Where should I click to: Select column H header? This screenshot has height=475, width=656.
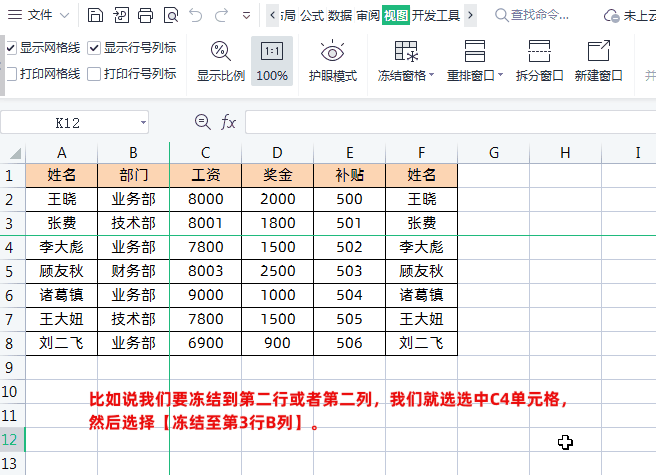point(565,153)
